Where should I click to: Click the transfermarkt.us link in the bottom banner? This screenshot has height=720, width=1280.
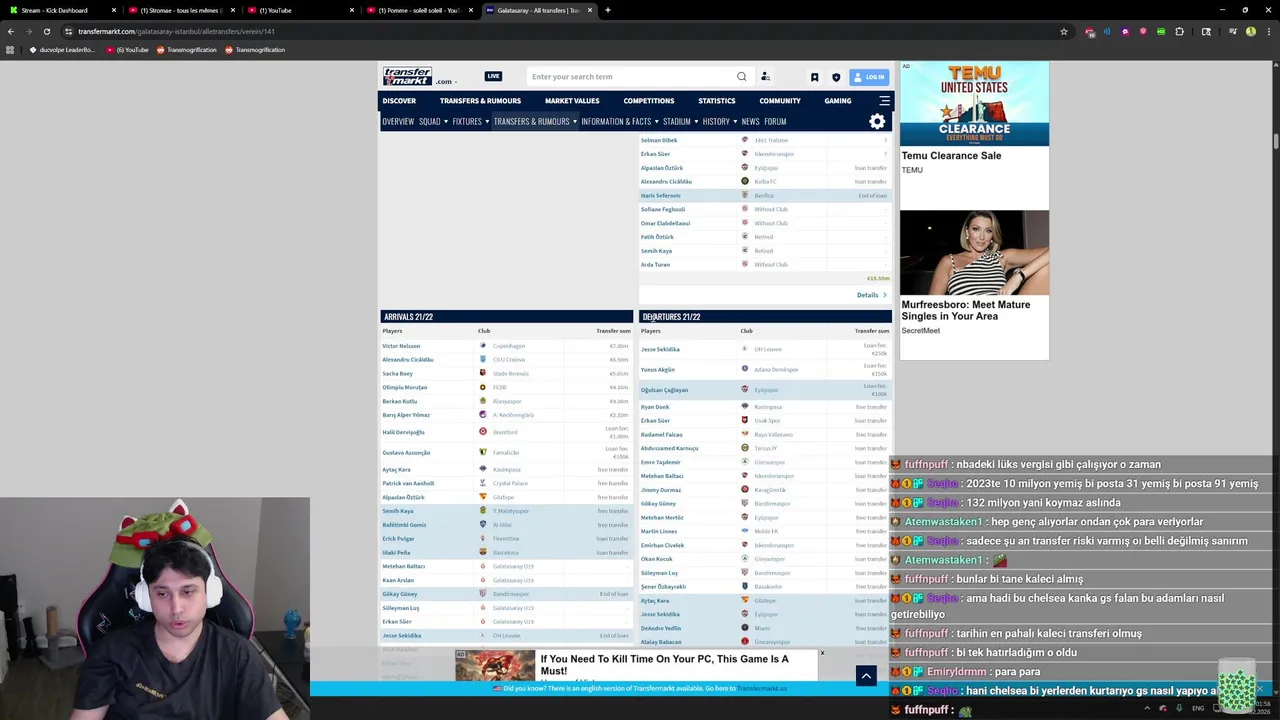click(x=762, y=688)
